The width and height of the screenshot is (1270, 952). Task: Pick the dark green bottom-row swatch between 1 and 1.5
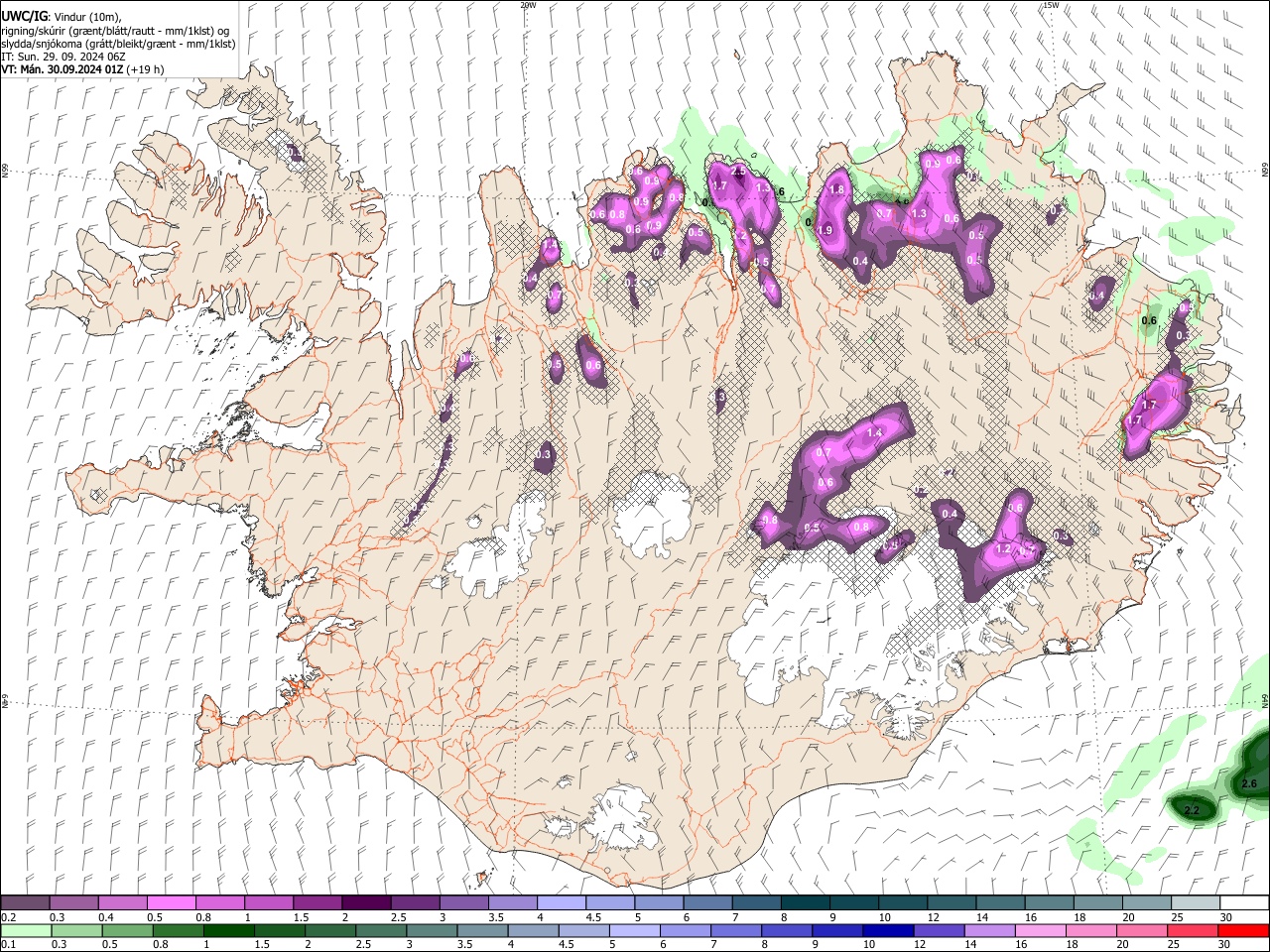click(220, 930)
